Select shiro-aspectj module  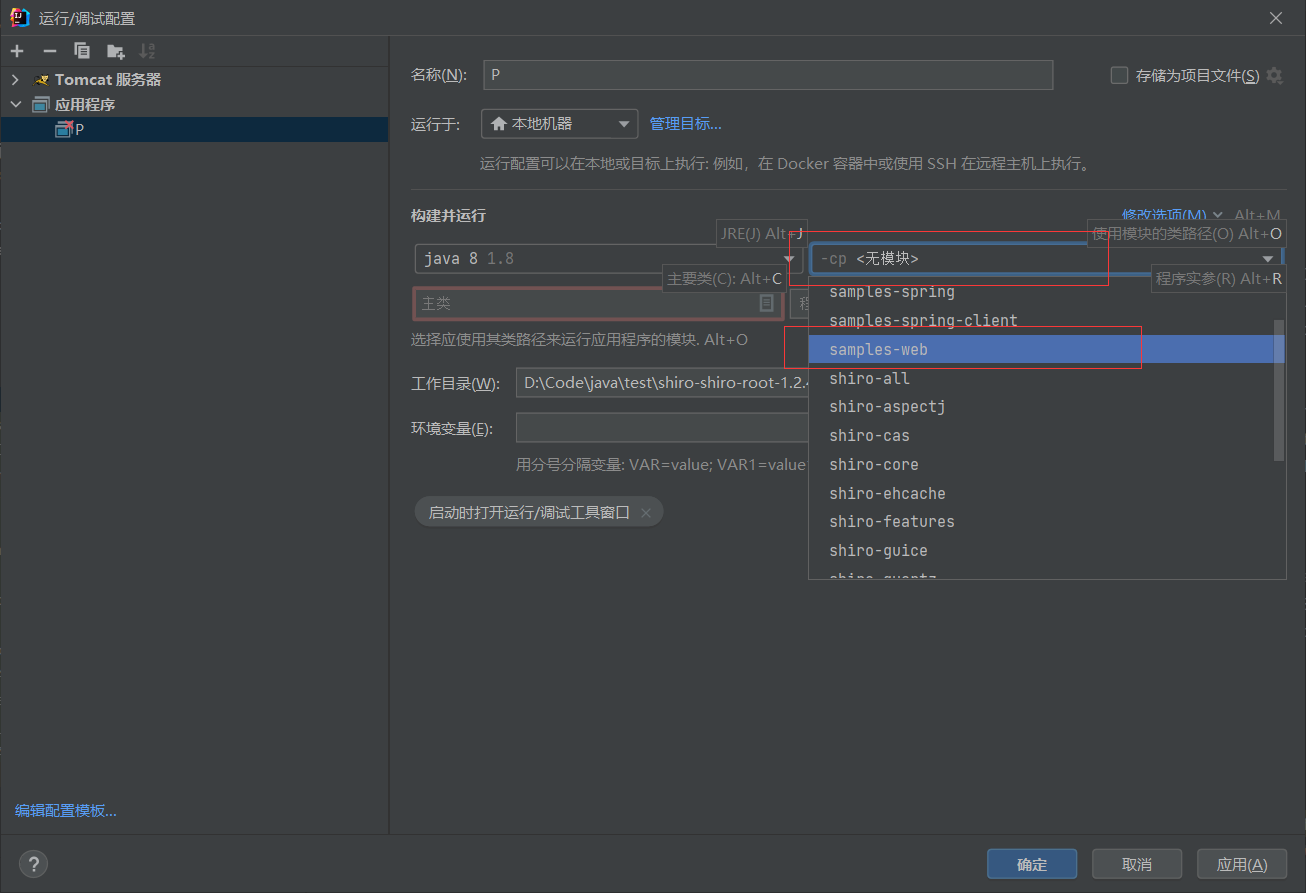coord(1041,407)
